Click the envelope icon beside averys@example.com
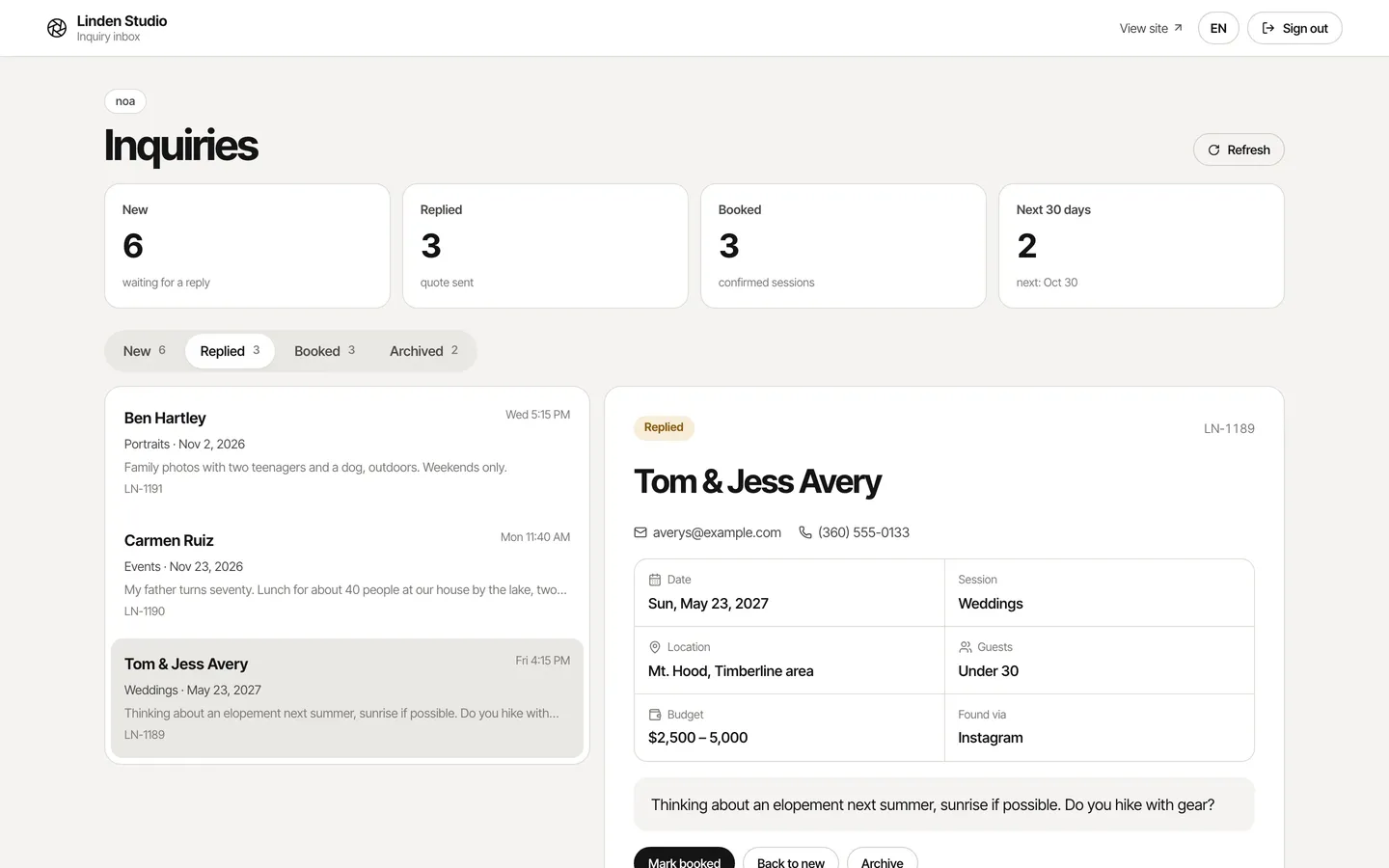 pos(640,532)
